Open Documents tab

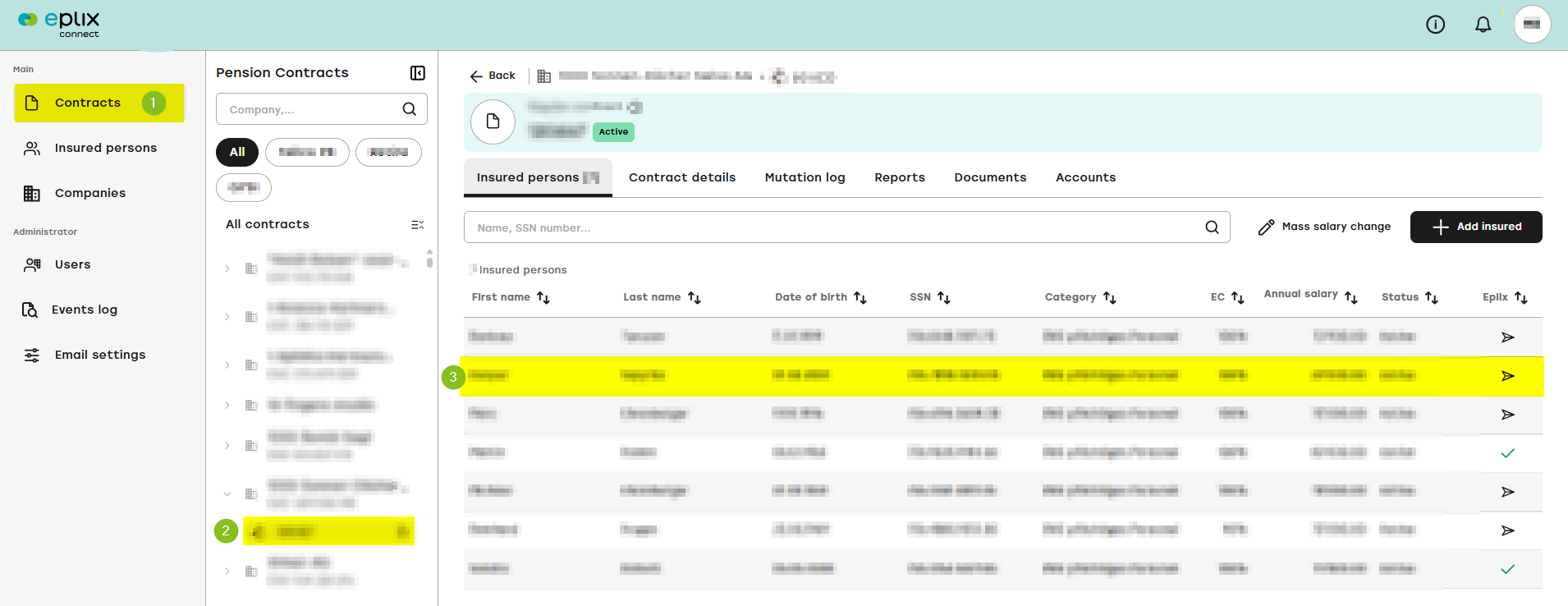(990, 177)
